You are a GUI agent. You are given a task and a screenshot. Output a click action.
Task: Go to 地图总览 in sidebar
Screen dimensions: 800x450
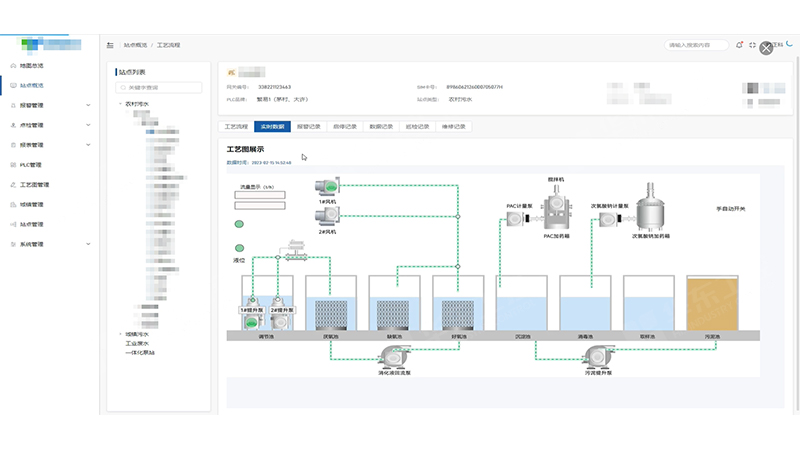(x=32, y=65)
